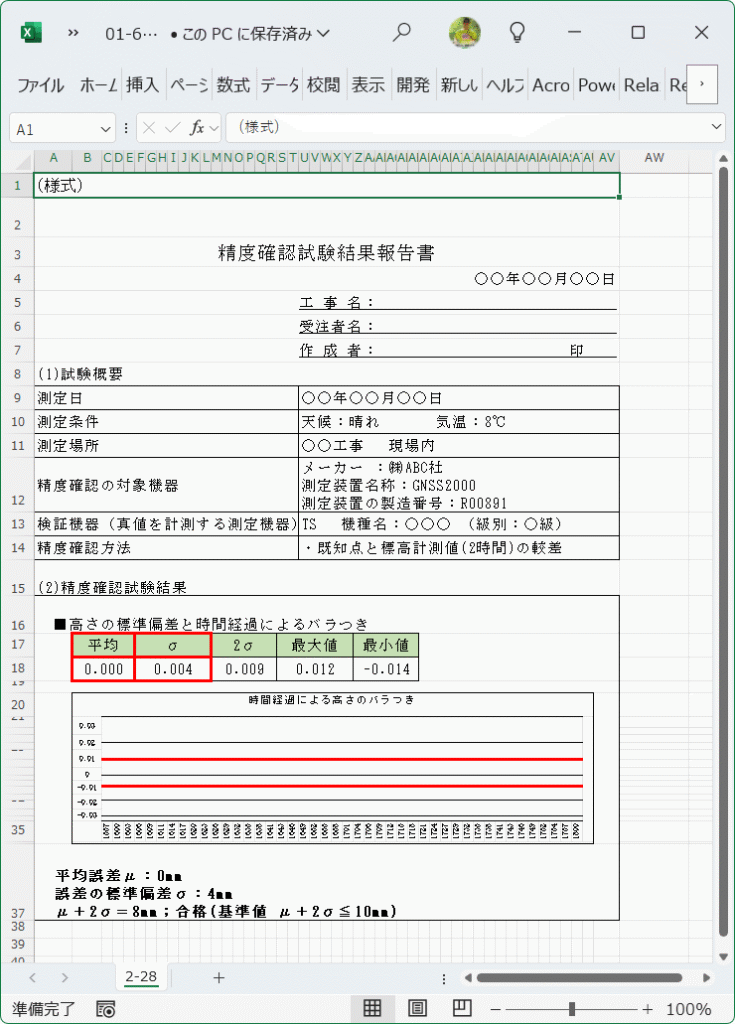Expand the formula bar with the chevron
This screenshot has width=735, height=1024.
coord(716,127)
